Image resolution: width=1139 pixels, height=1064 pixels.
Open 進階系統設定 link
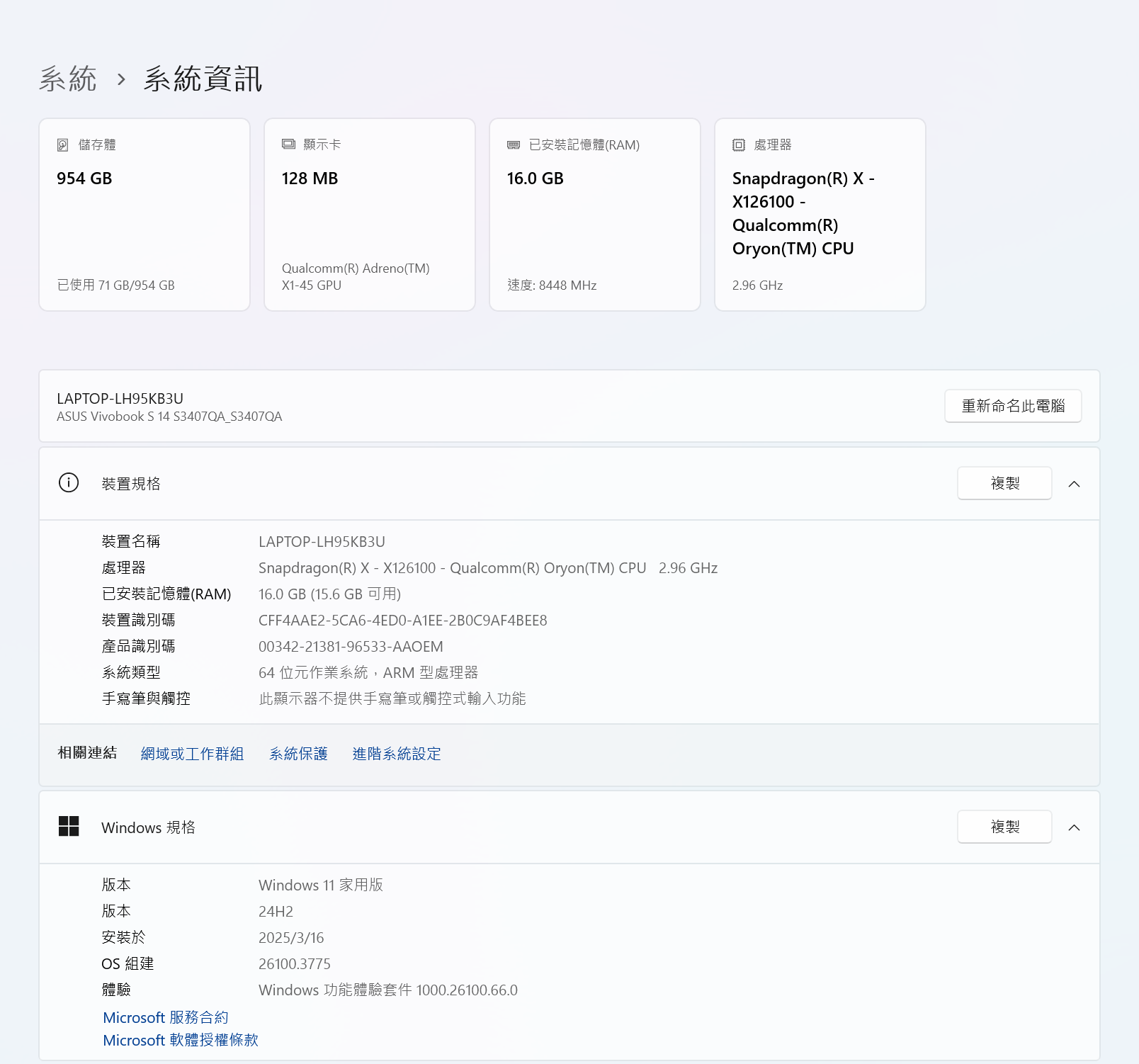click(397, 754)
